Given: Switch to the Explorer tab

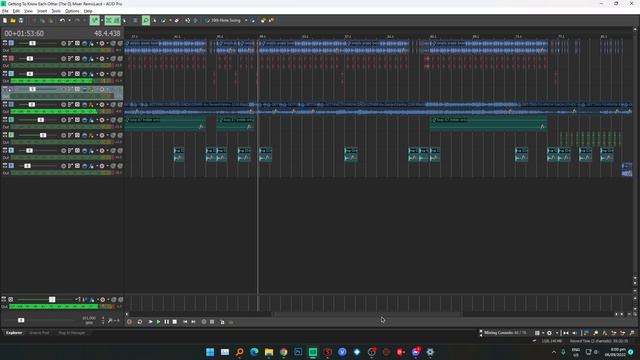Looking at the screenshot, I should (x=14, y=333).
